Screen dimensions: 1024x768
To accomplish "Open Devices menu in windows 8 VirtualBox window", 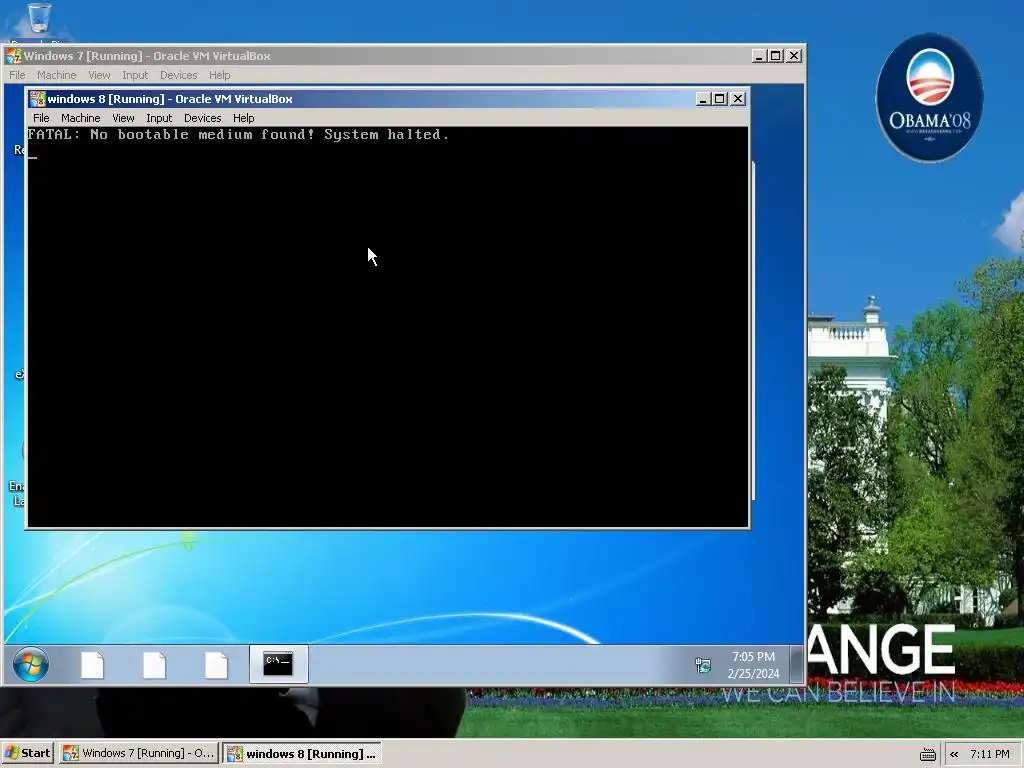I will (x=202, y=118).
